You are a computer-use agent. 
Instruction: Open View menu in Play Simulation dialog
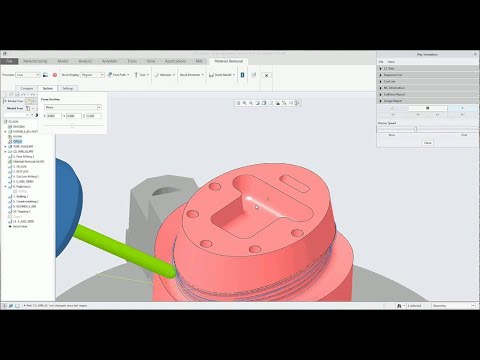pyautogui.click(x=391, y=62)
